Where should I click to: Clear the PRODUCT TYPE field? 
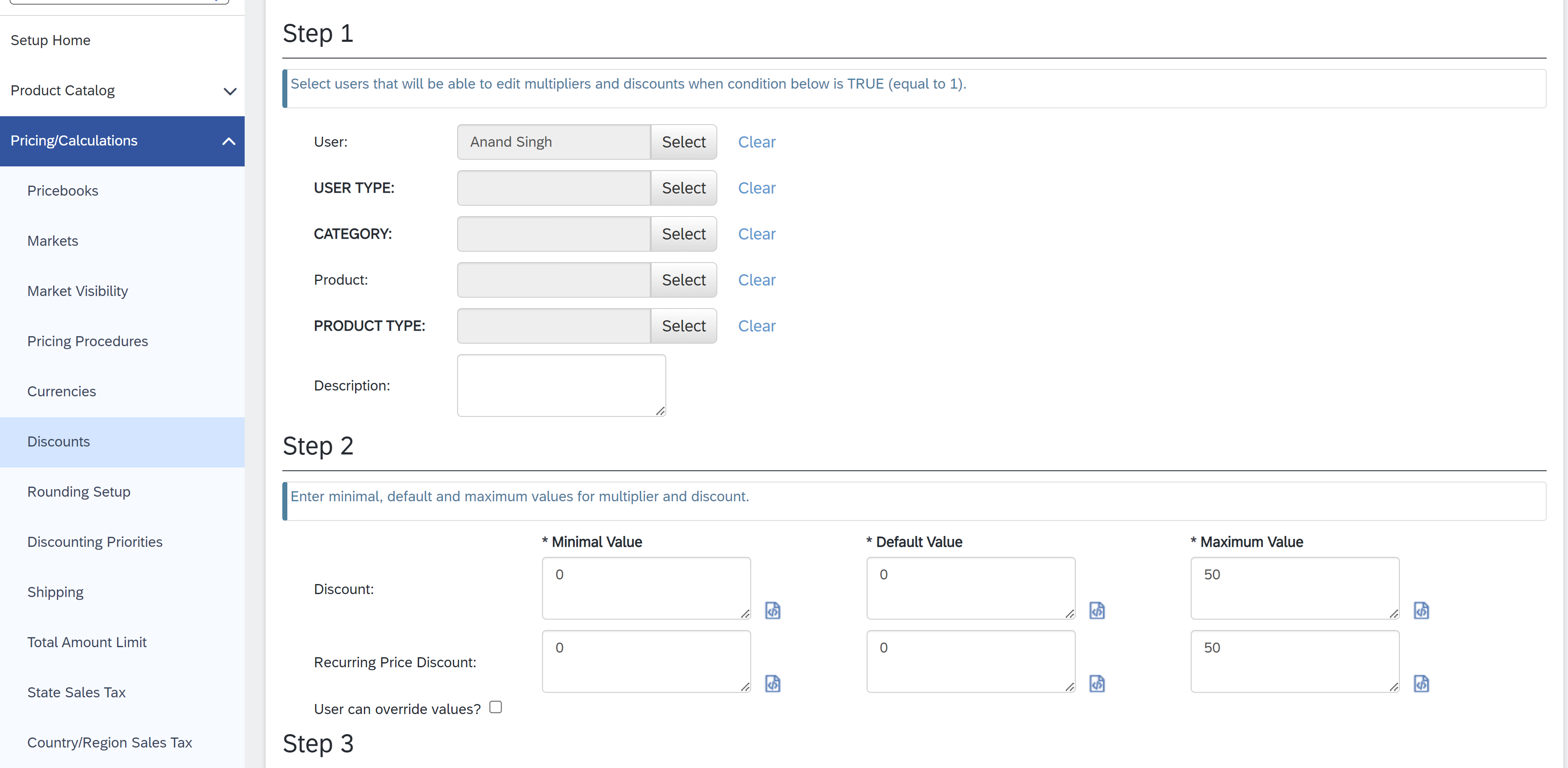[757, 326]
